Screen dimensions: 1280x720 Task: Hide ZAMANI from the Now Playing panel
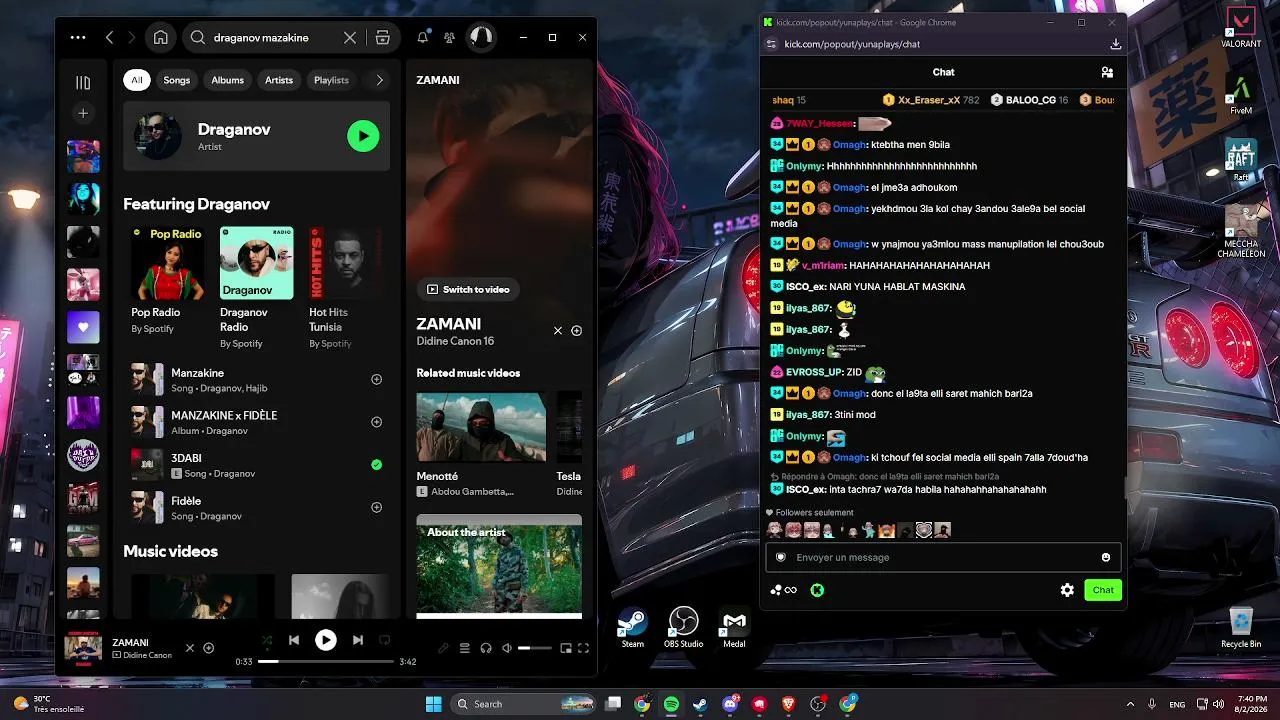click(558, 330)
